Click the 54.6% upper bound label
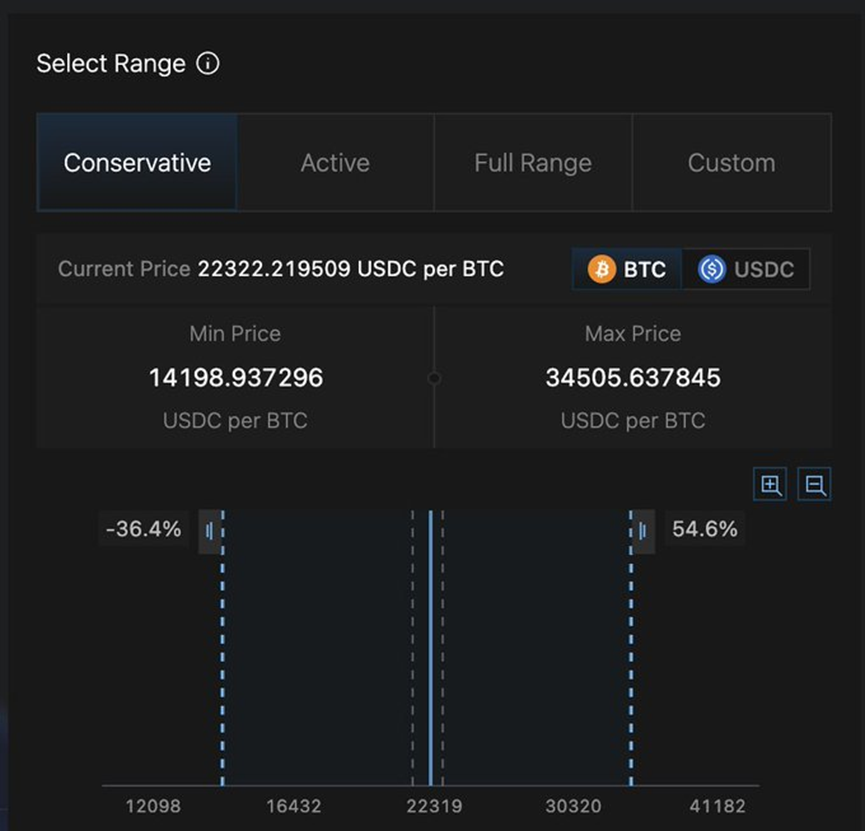This screenshot has height=831, width=865. pos(704,529)
